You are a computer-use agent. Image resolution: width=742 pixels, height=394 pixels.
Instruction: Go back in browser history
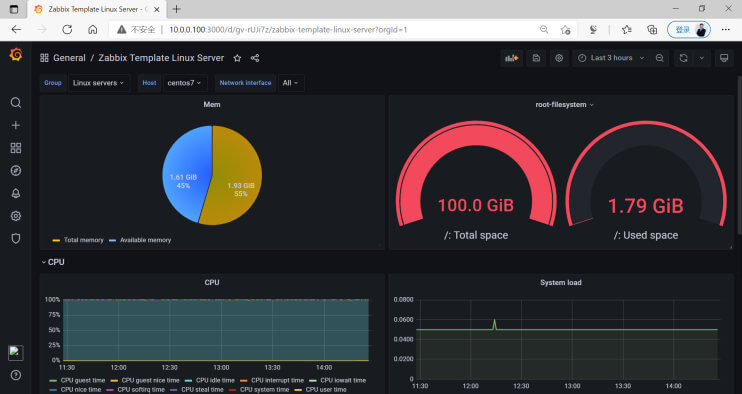point(16,29)
